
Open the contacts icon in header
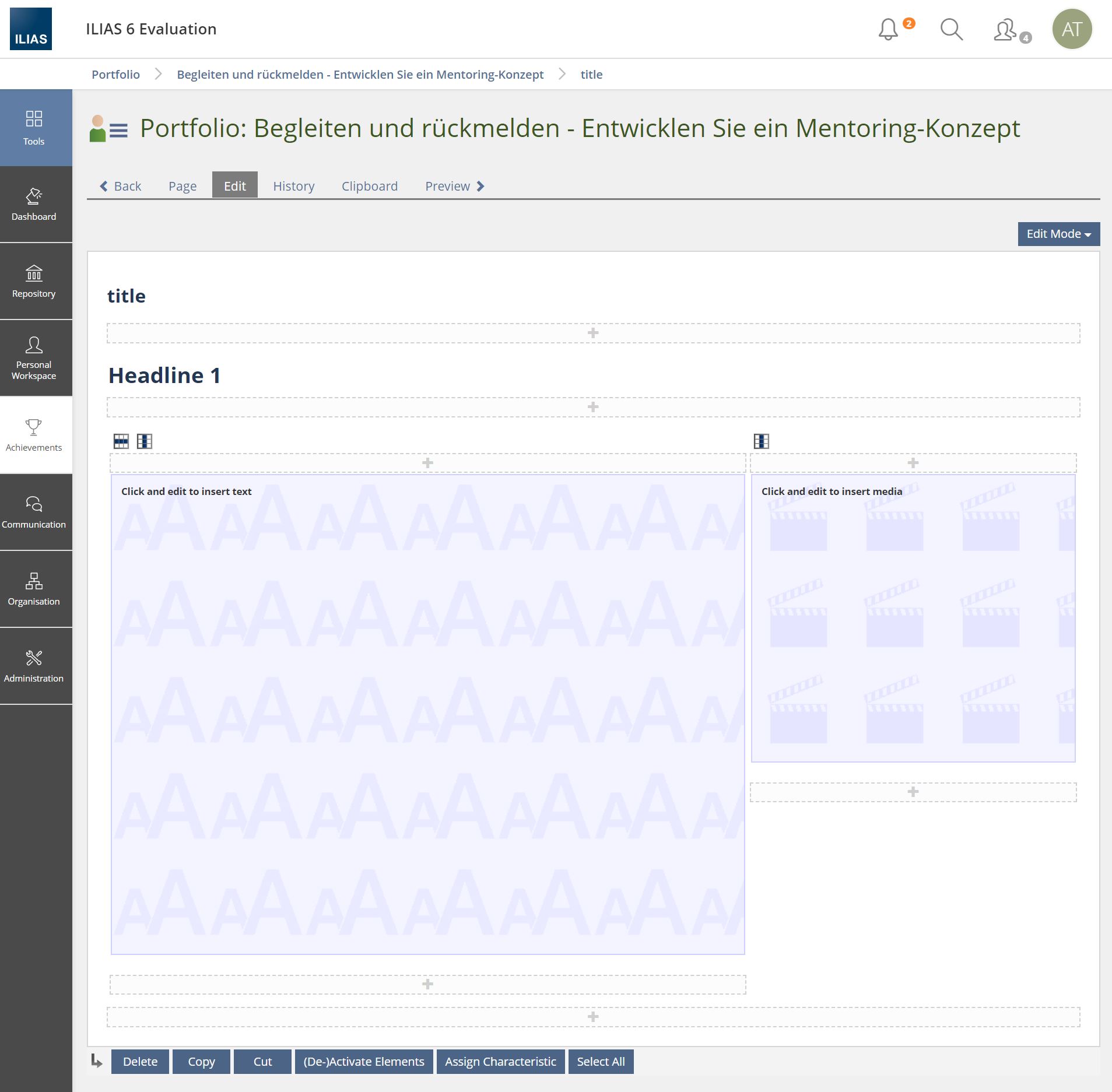pyautogui.click(x=1006, y=30)
